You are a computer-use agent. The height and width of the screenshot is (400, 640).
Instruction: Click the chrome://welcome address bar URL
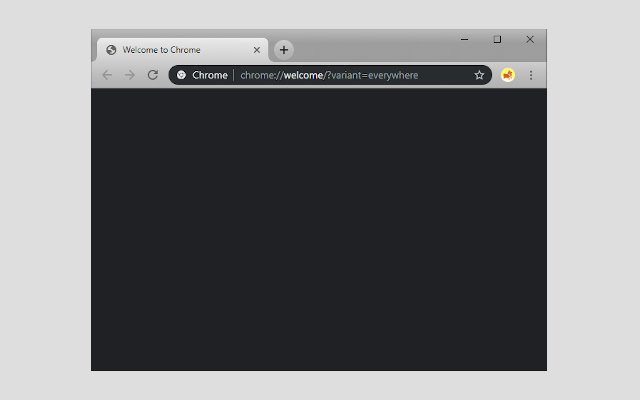[x=329, y=76]
